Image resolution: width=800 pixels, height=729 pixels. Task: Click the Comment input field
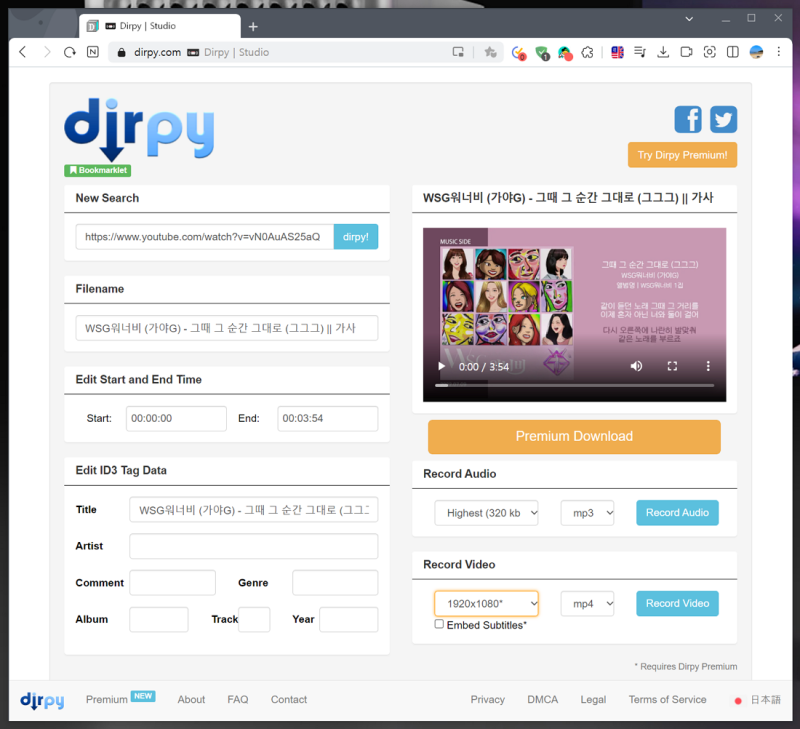click(172, 583)
